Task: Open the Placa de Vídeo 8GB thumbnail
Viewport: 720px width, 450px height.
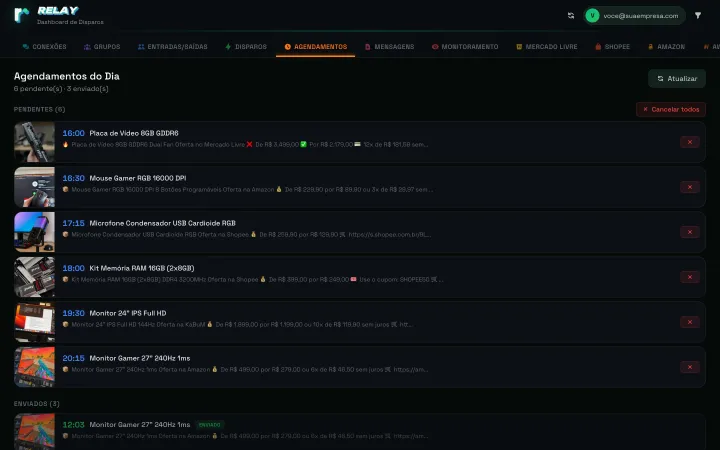Action: click(x=34, y=142)
